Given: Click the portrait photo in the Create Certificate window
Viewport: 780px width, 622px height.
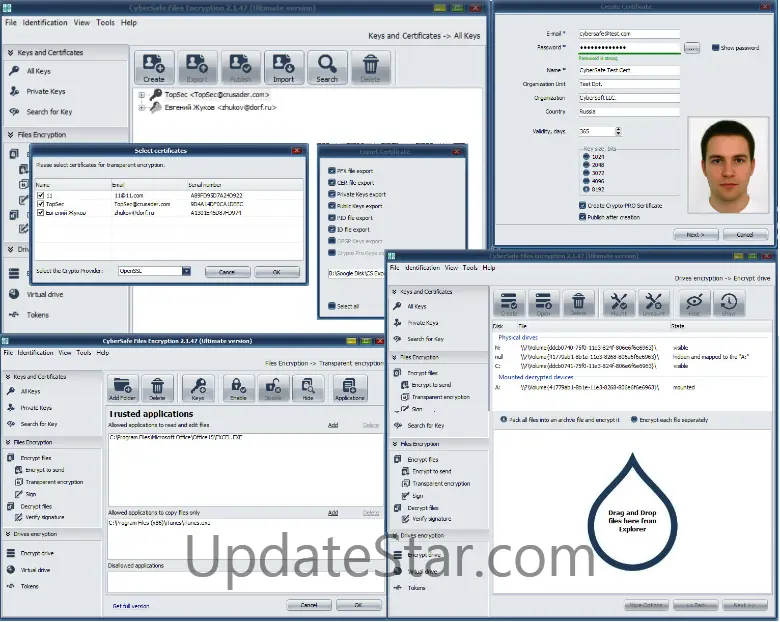Looking at the screenshot, I should pyautogui.click(x=729, y=165).
